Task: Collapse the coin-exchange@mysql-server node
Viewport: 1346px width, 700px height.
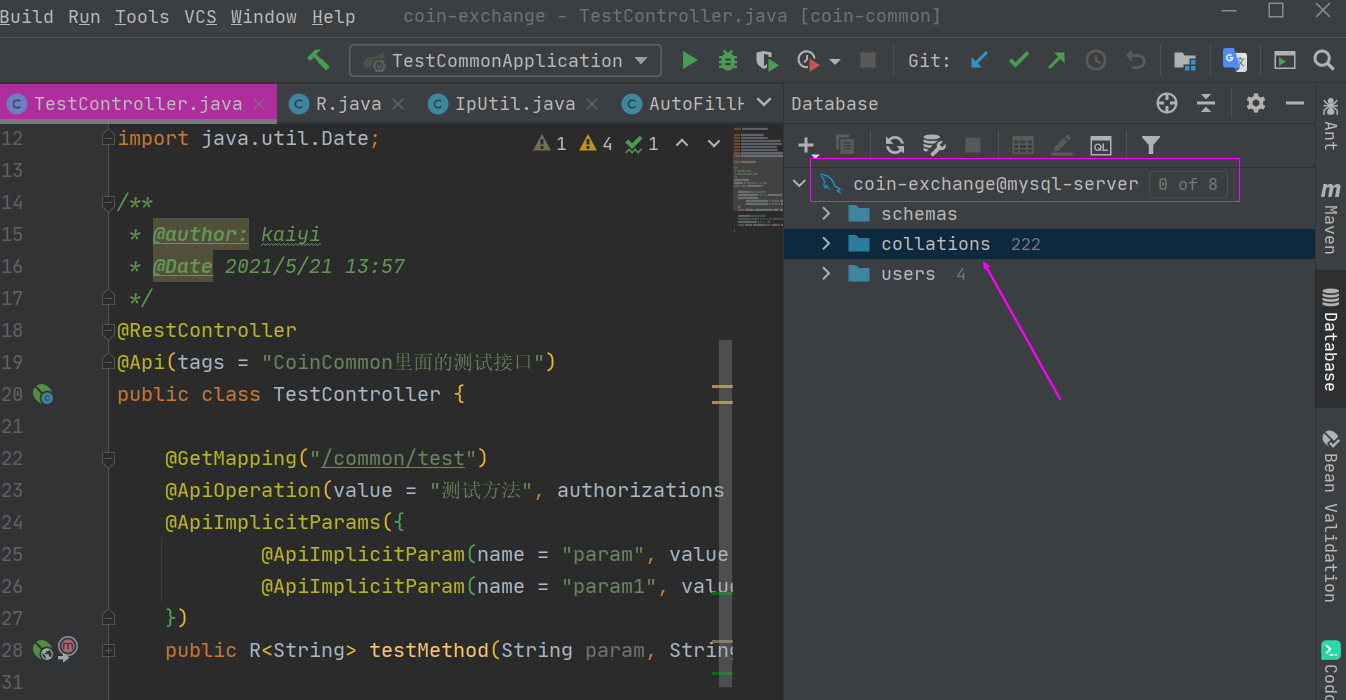Action: click(x=799, y=184)
